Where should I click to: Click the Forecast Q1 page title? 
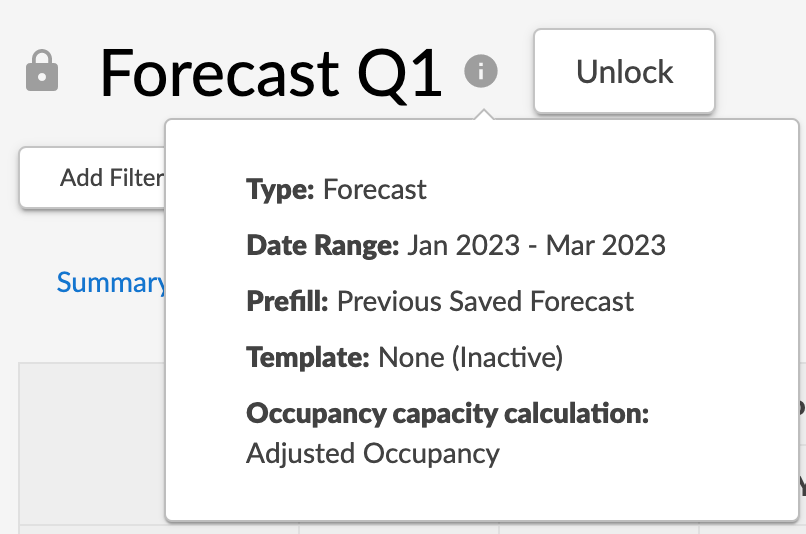(270, 73)
